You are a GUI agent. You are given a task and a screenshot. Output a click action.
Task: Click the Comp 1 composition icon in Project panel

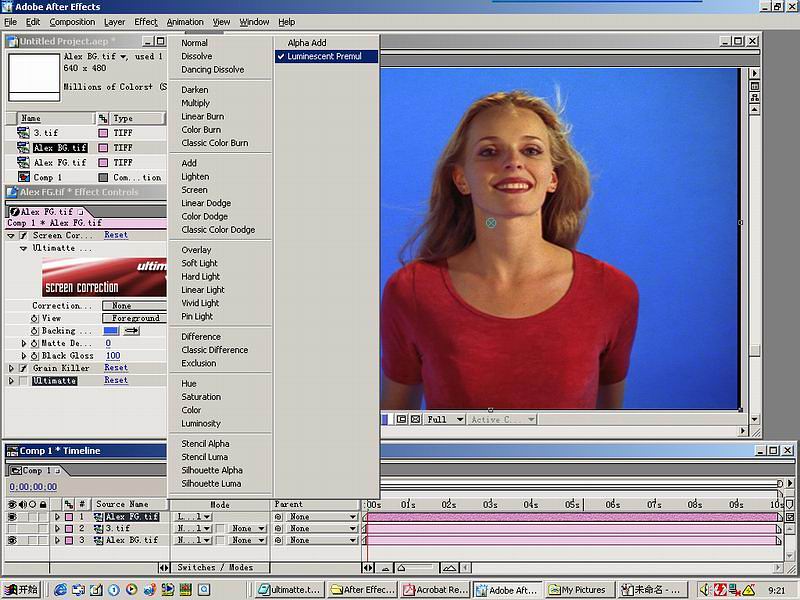click(23, 177)
